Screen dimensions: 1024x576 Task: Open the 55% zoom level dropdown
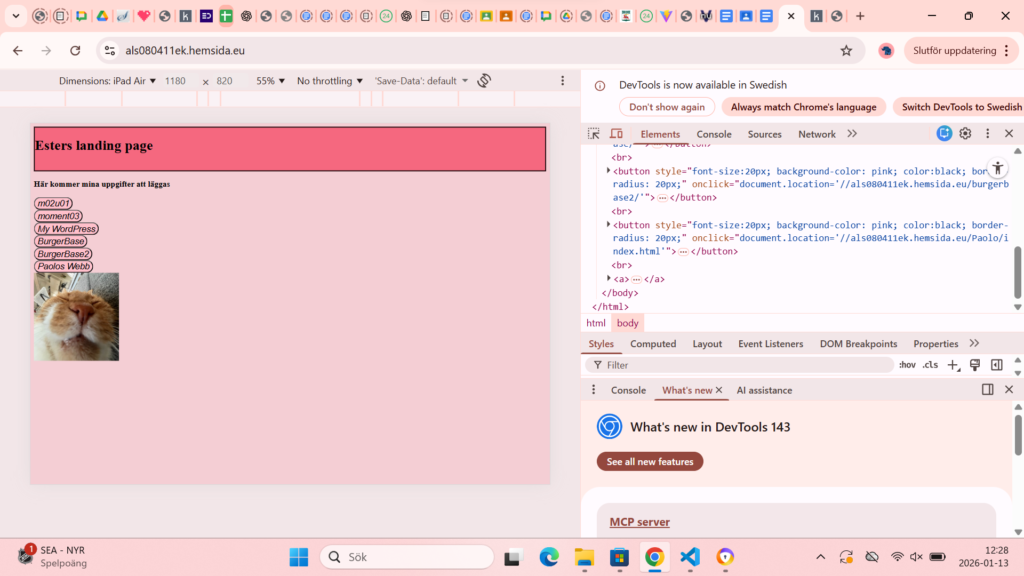[270, 81]
